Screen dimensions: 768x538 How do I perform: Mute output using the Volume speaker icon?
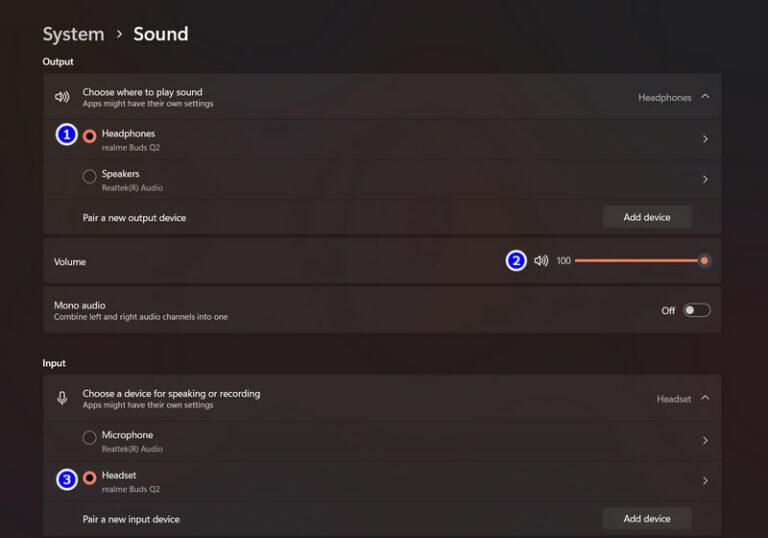click(541, 261)
